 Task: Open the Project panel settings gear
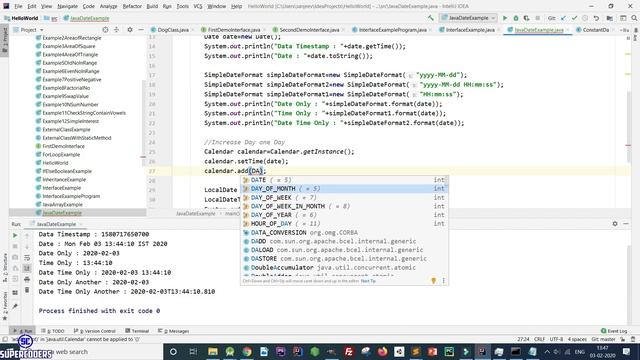point(130,30)
